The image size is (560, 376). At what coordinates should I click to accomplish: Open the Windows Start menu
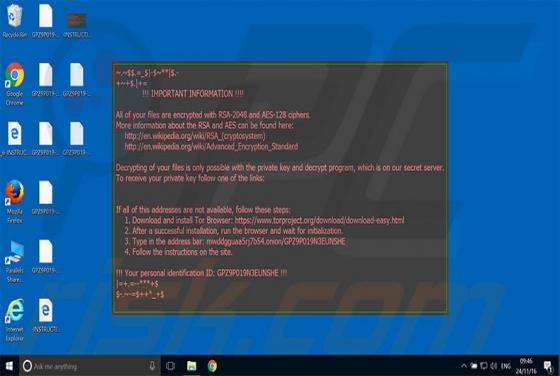(9, 366)
